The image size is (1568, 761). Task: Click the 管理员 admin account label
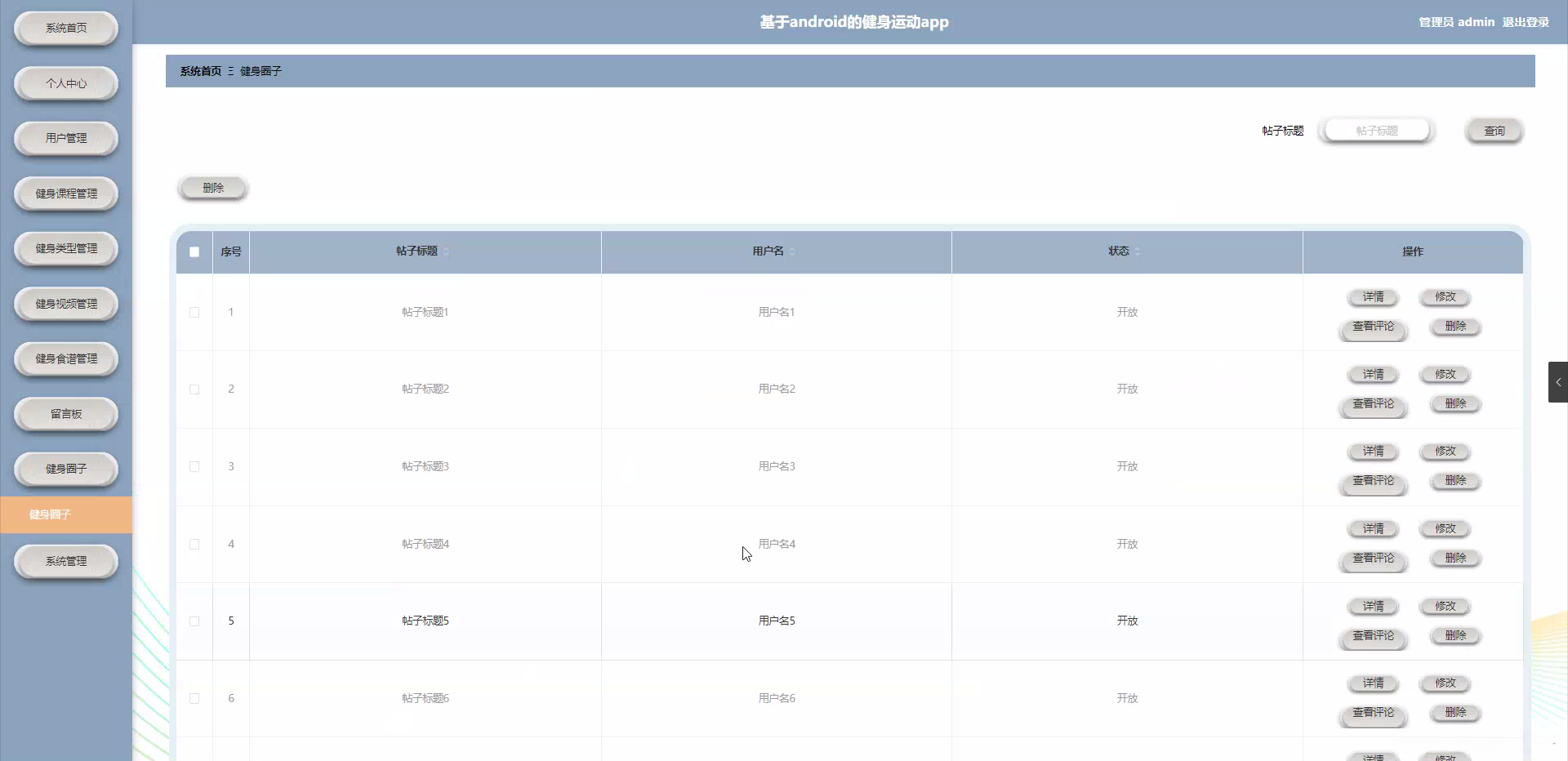(1456, 22)
